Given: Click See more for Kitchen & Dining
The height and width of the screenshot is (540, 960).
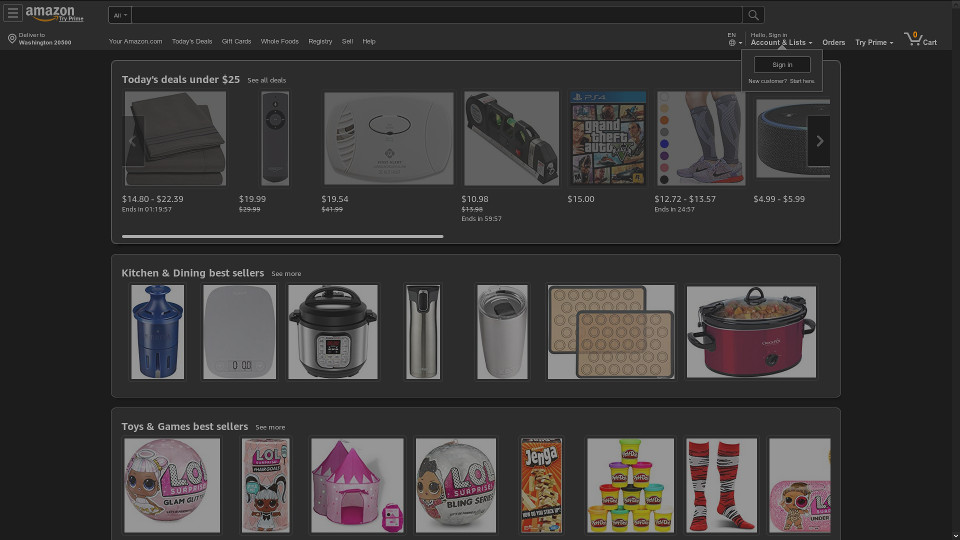Looking at the screenshot, I should pos(286,274).
